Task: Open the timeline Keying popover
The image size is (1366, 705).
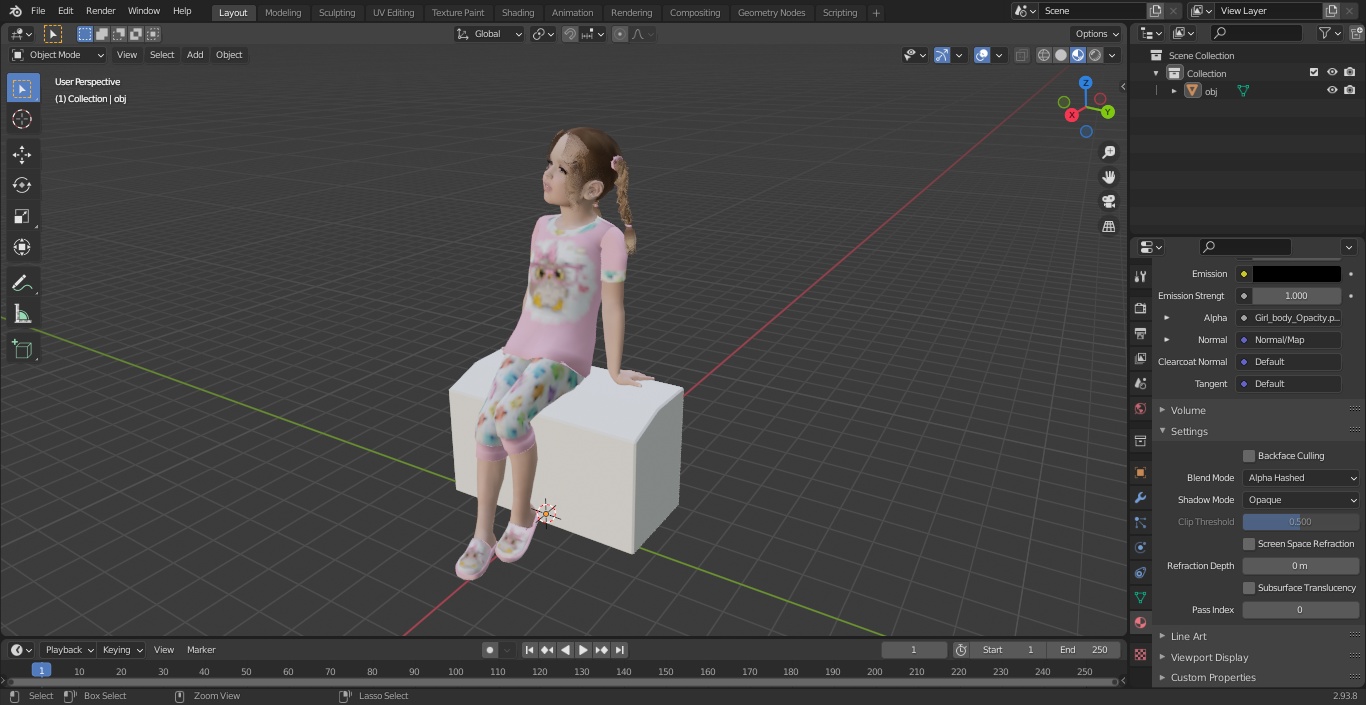Action: point(122,650)
